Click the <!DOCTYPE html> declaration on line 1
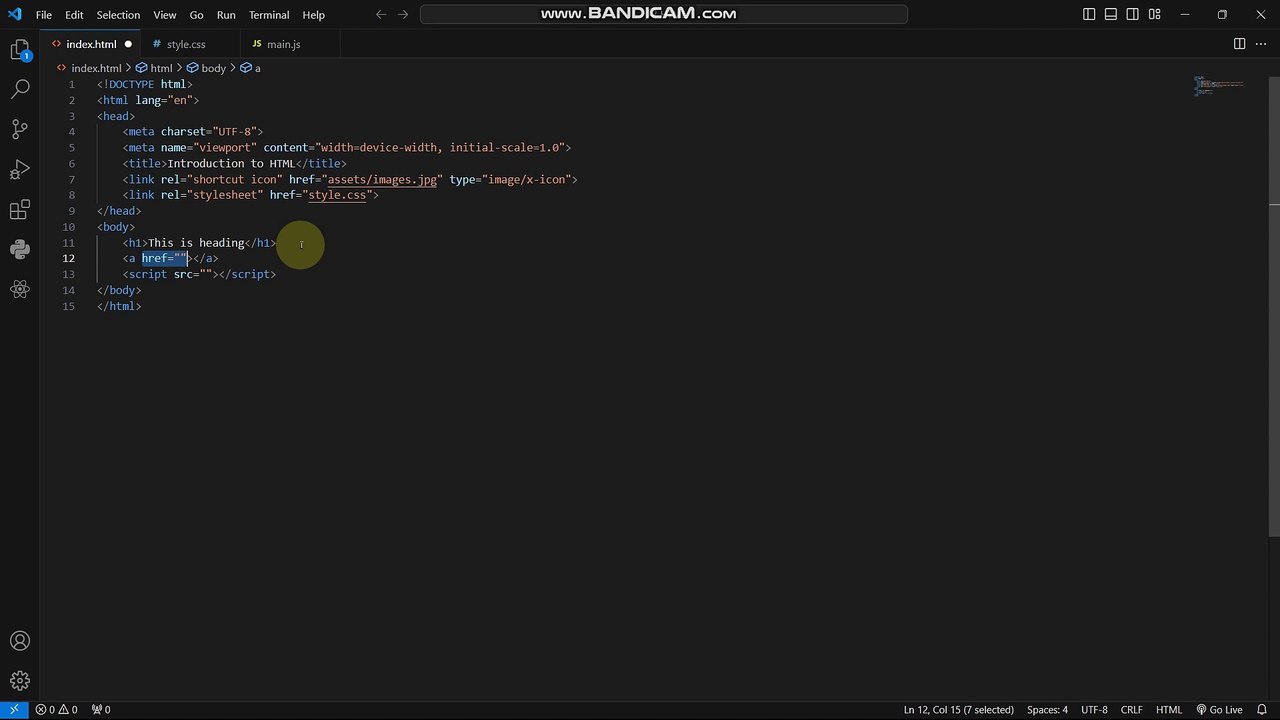Viewport: 1280px width, 720px height. [145, 84]
